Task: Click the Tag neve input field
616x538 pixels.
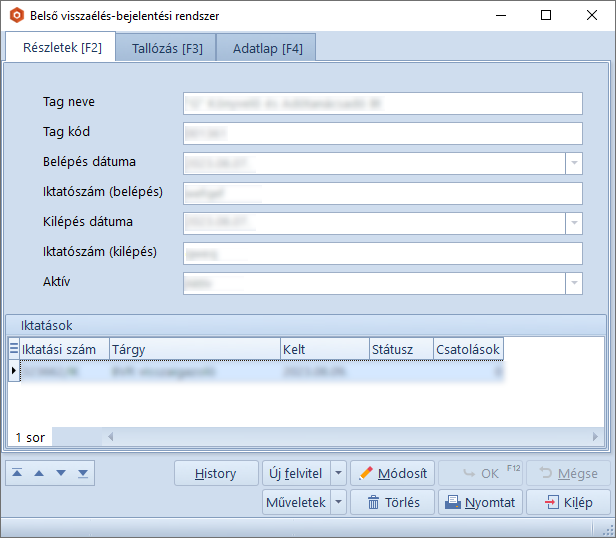Action: pos(382,103)
